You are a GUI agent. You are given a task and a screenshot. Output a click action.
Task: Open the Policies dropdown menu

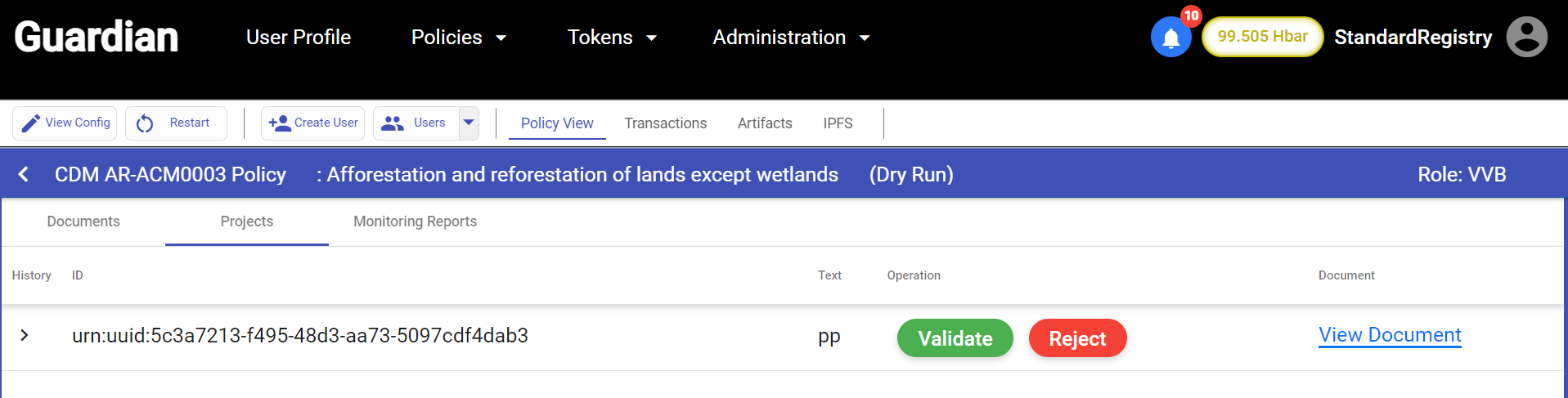[x=458, y=38]
